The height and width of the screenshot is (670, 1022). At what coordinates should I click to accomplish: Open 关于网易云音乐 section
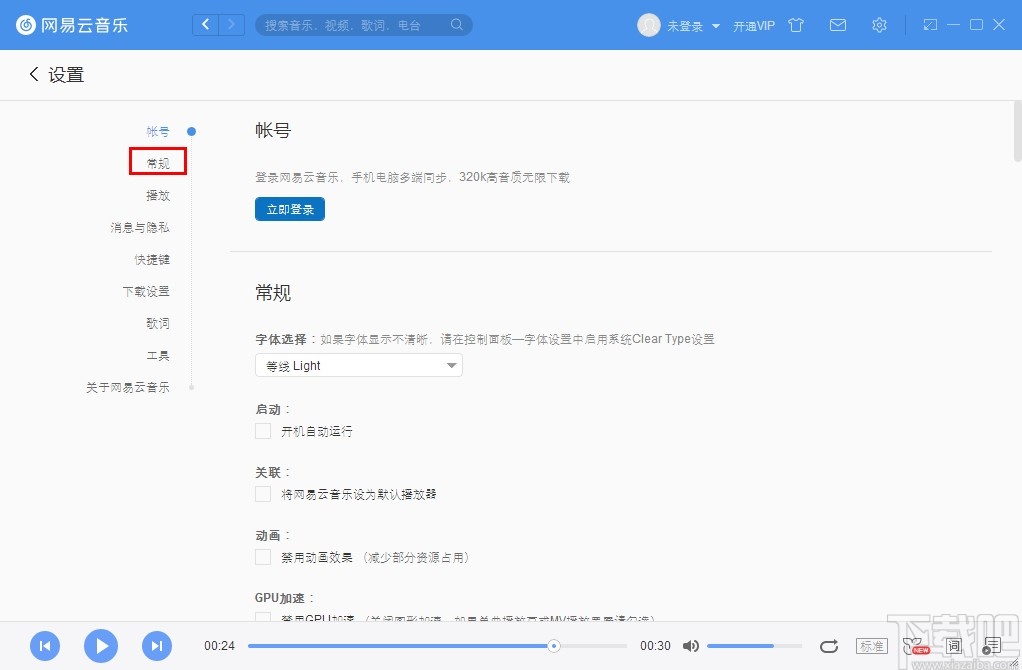click(128, 387)
